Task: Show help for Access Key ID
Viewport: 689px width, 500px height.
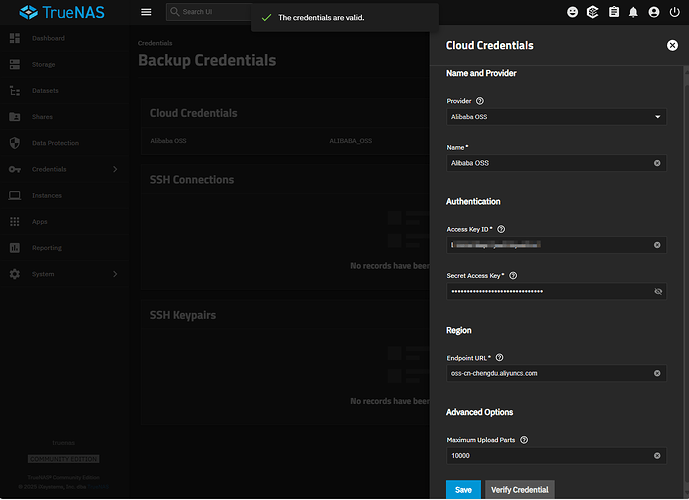Action: (501, 229)
